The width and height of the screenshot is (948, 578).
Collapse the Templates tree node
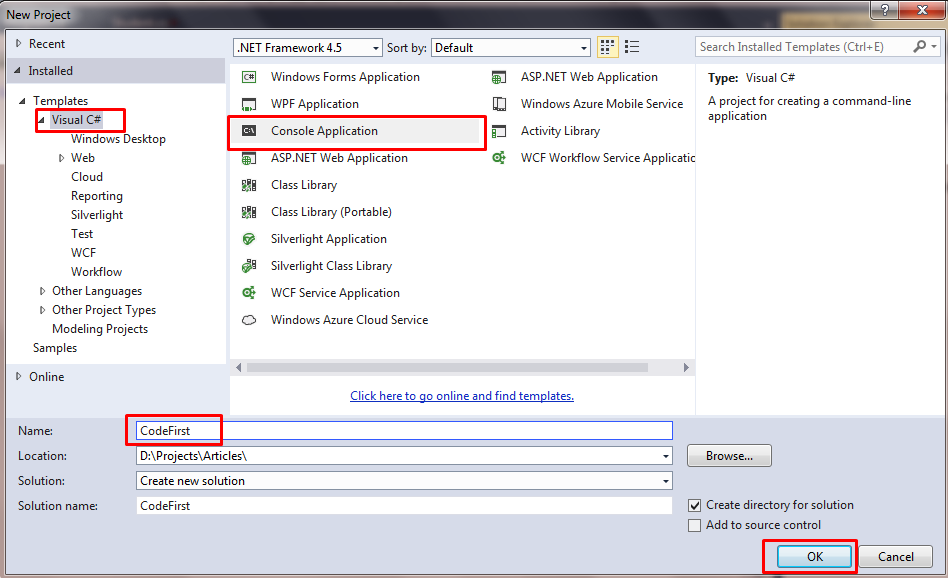tap(22, 101)
